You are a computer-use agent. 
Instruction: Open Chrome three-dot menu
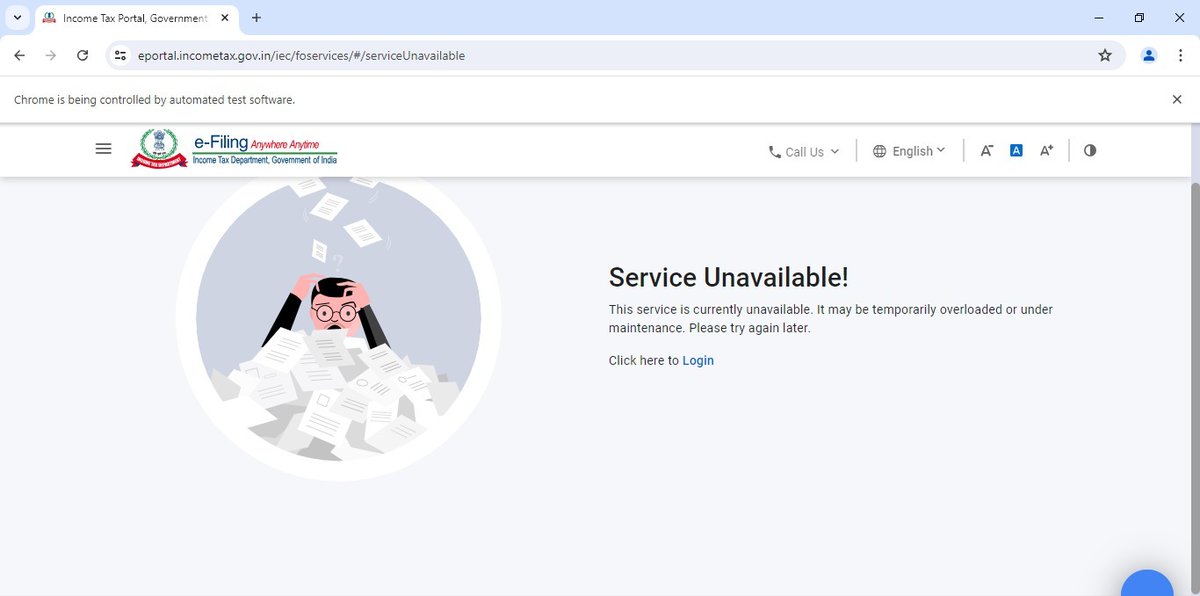pos(1181,56)
